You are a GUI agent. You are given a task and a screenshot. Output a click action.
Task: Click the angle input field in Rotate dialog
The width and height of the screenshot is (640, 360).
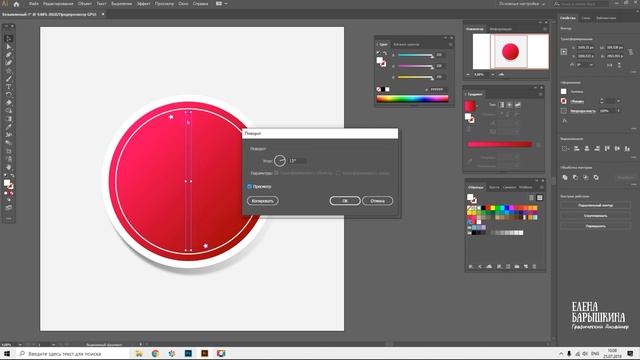tap(297, 161)
